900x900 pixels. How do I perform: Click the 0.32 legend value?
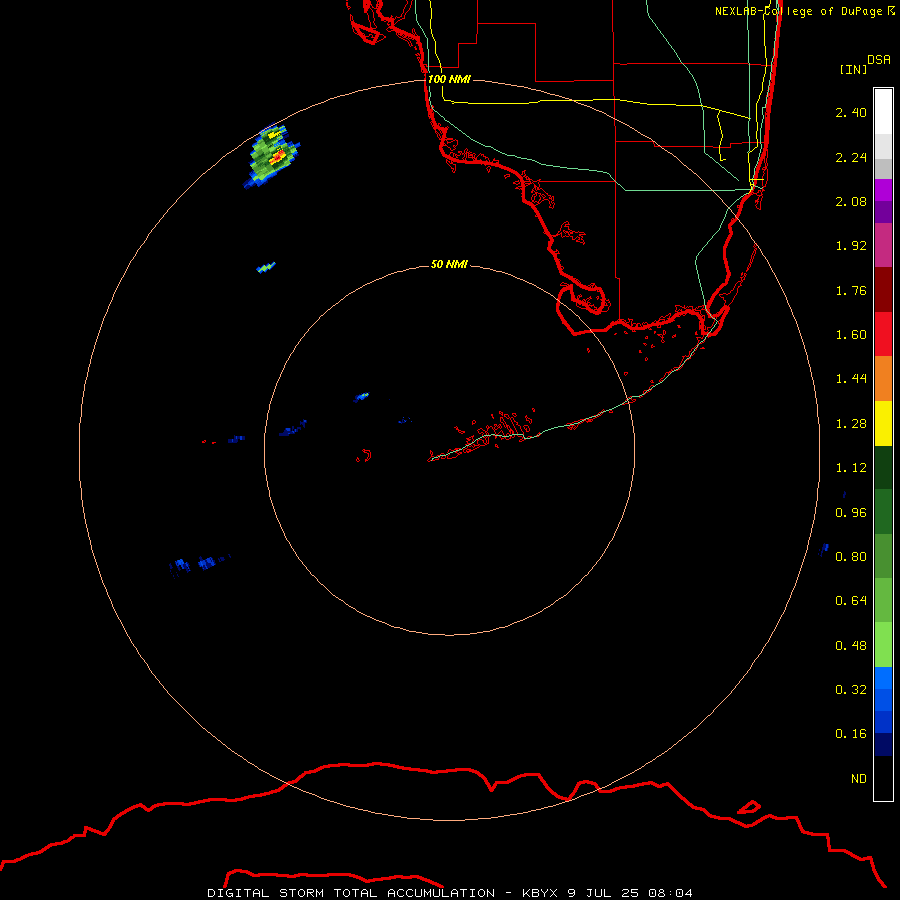point(851,690)
